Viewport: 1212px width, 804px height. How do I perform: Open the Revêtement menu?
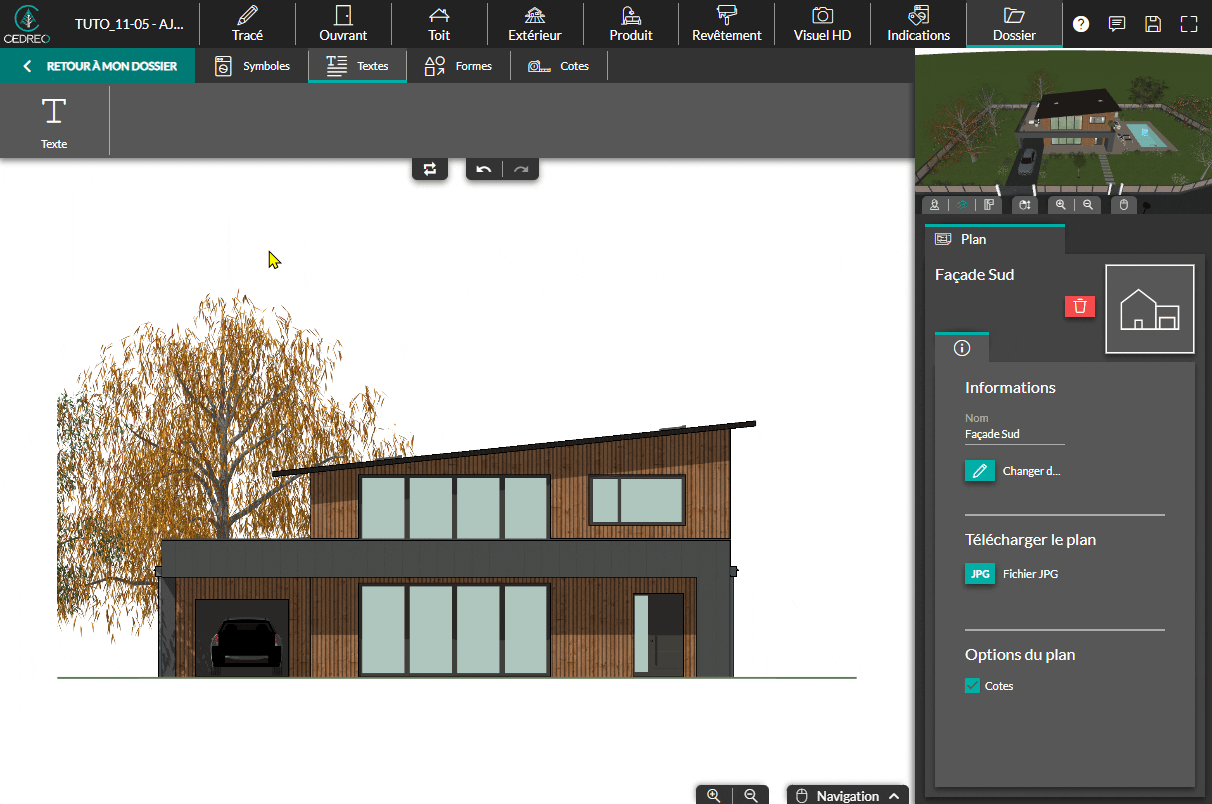tap(726, 24)
